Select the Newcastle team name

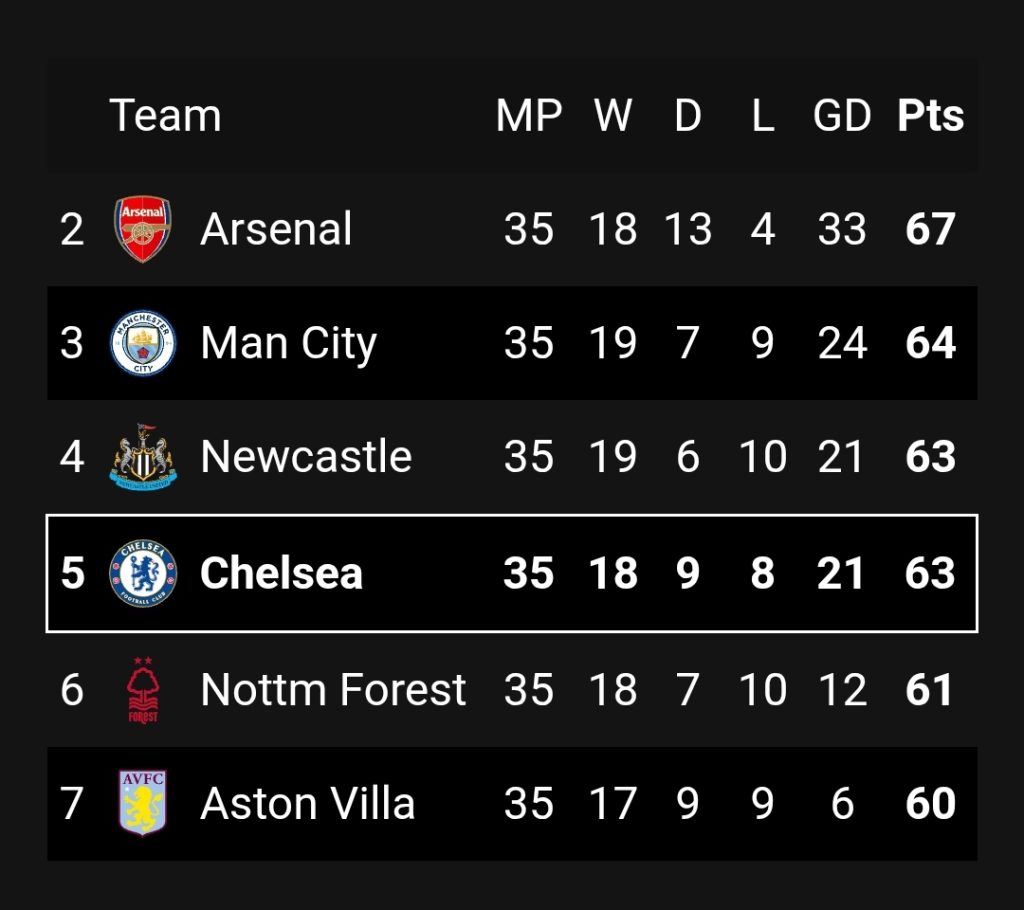306,457
